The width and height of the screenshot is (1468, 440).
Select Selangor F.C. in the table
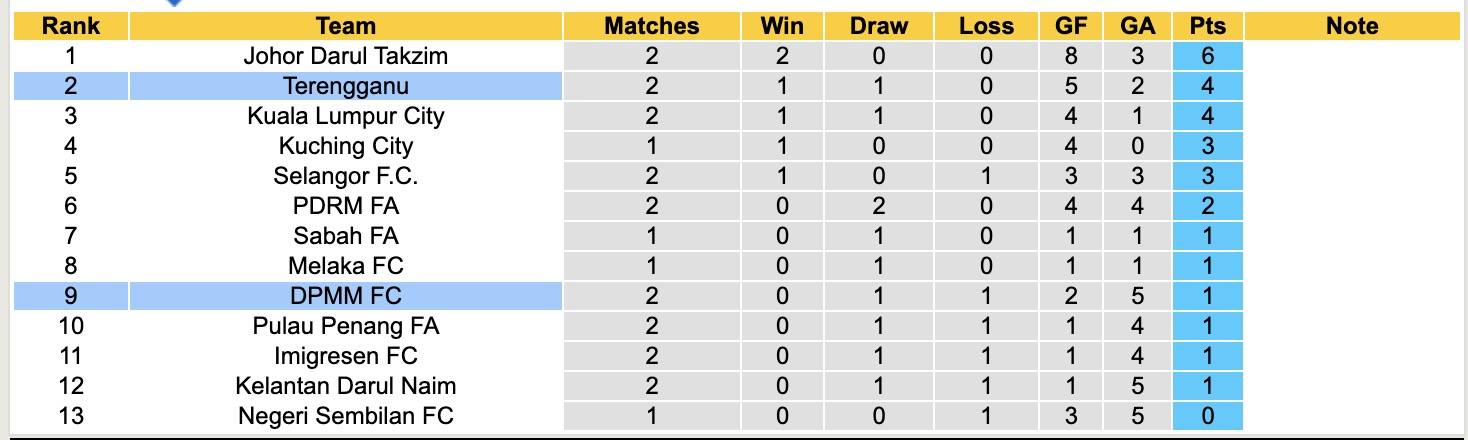[345, 176]
